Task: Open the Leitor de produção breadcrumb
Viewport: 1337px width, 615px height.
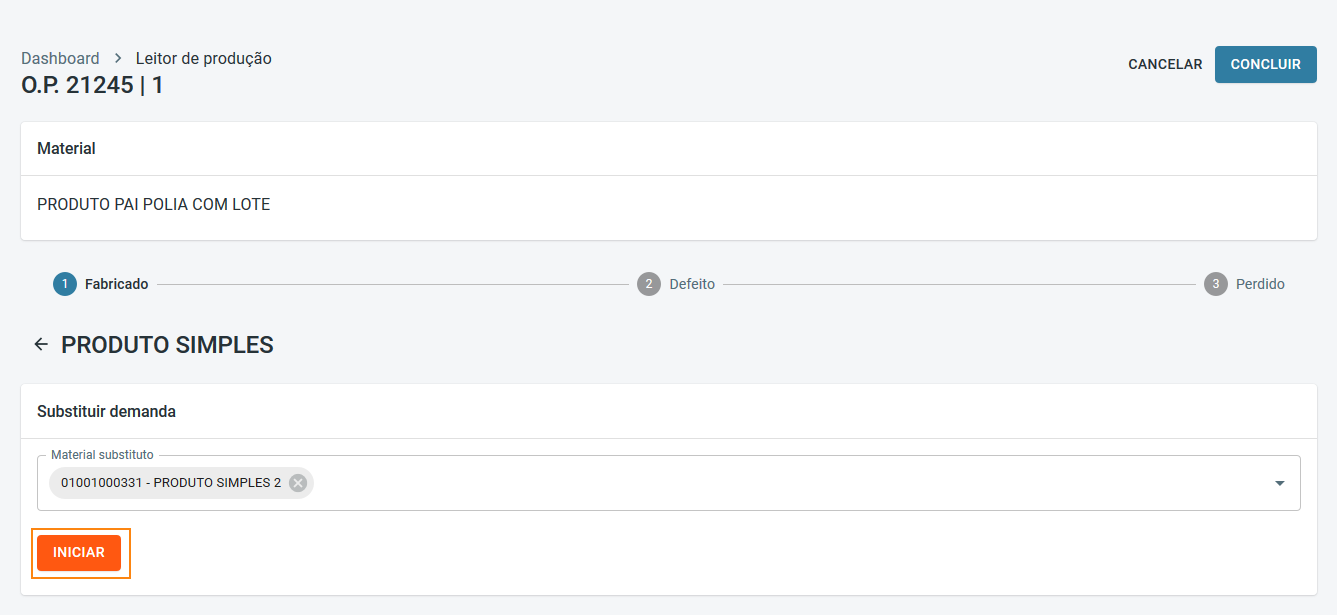Action: pos(204,59)
